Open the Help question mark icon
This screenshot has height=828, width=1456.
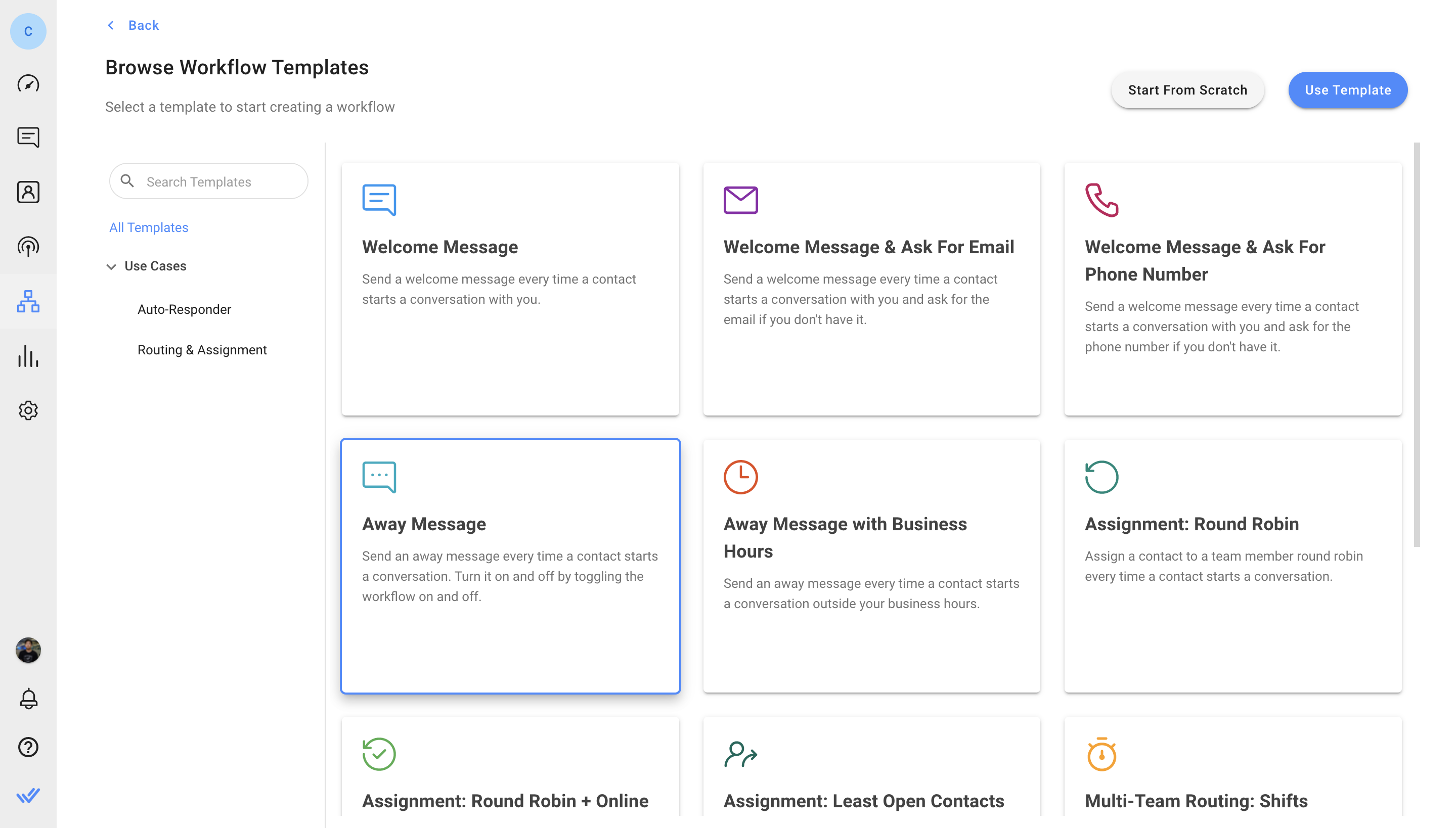[28, 747]
